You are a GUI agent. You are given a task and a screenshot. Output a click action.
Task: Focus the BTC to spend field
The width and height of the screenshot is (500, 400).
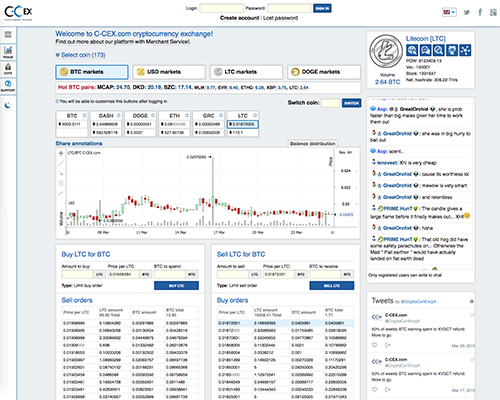click(x=170, y=274)
